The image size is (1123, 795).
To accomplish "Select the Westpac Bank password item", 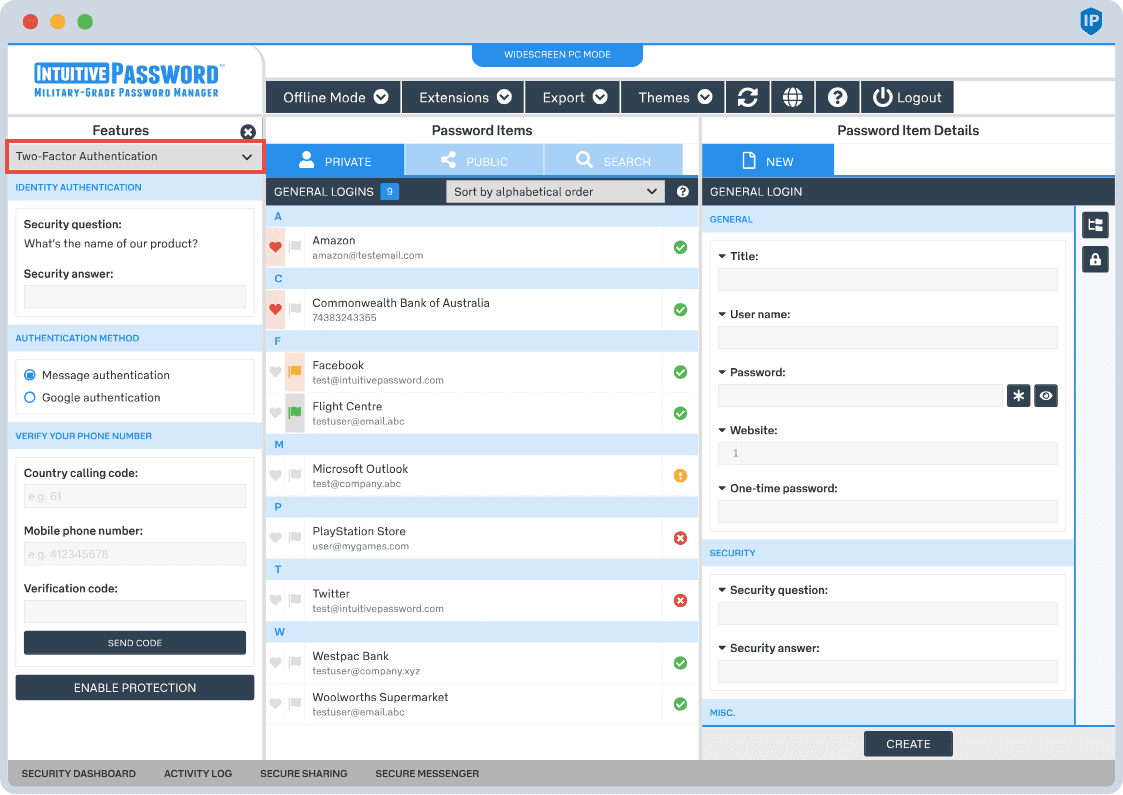I will [482, 663].
